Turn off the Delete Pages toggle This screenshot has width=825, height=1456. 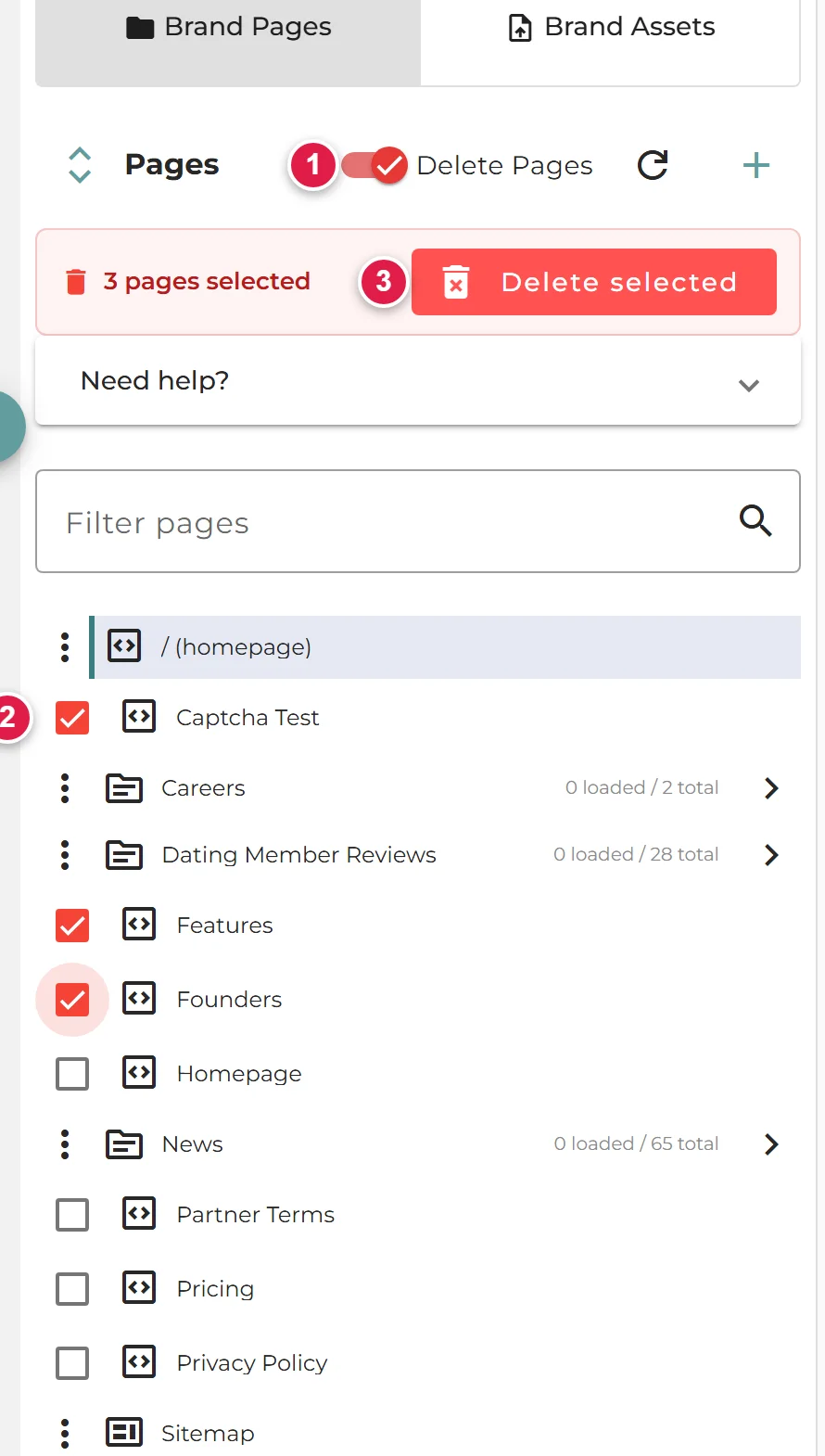point(374,166)
